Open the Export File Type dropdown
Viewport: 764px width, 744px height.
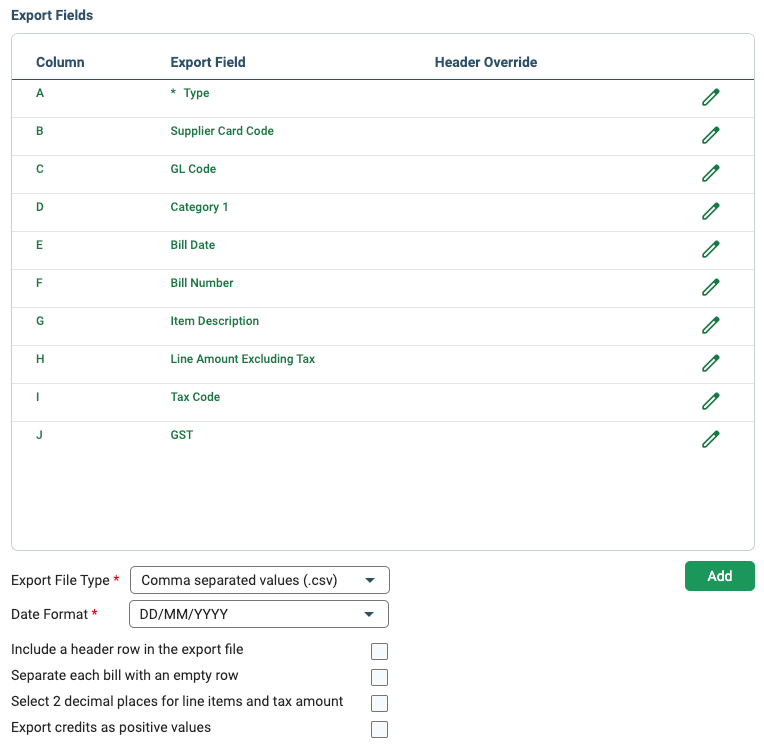[260, 580]
